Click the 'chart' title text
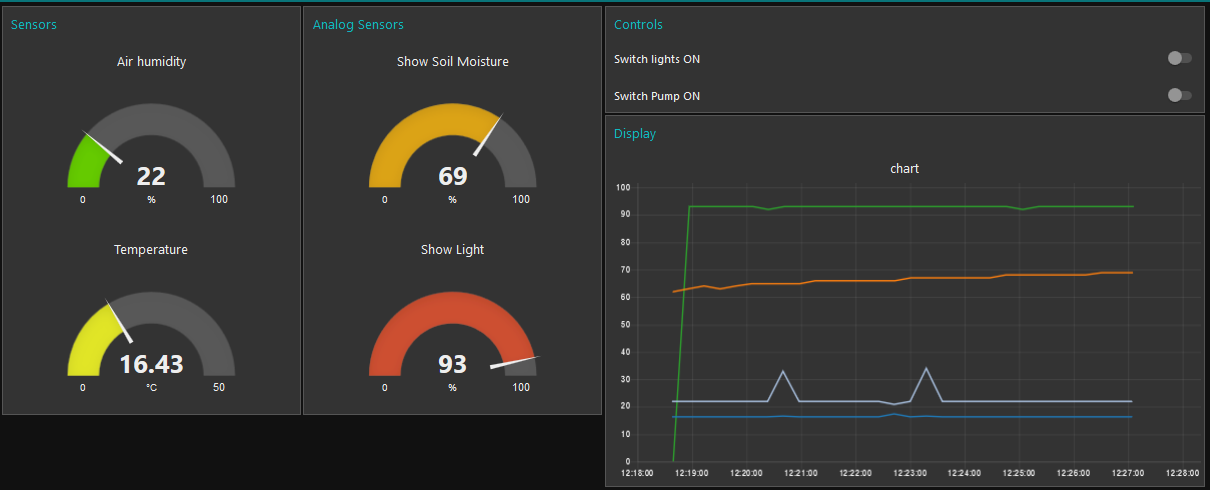Image resolution: width=1210 pixels, height=490 pixels. click(904, 168)
